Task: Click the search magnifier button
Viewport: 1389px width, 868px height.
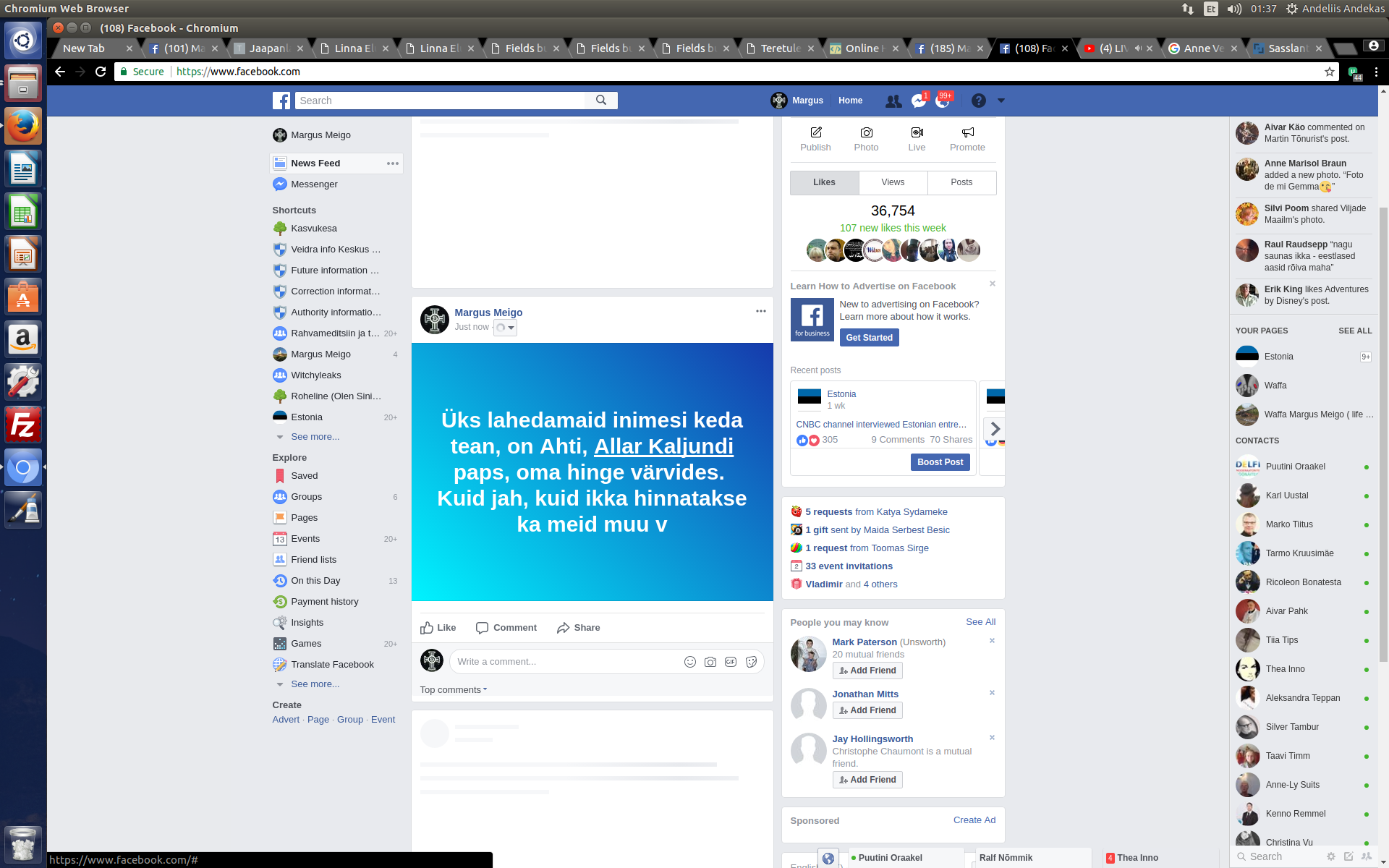Action: [601, 101]
